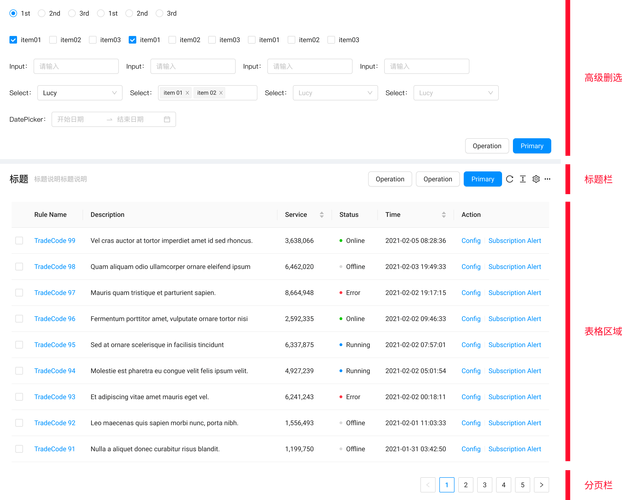Check the last item03 checkbox
The height and width of the screenshot is (500, 622).
coord(331,40)
